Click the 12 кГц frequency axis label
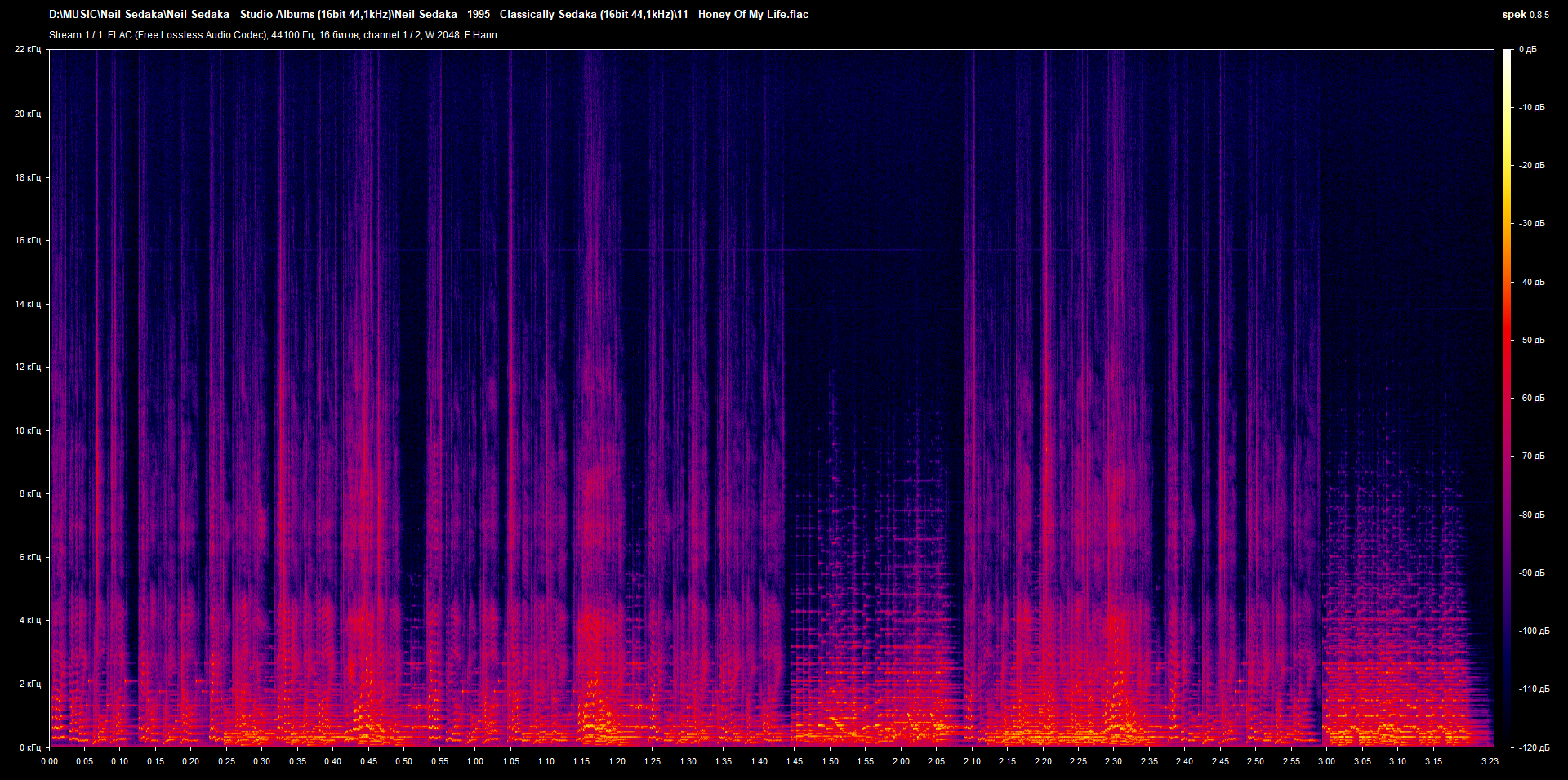 click(x=28, y=367)
